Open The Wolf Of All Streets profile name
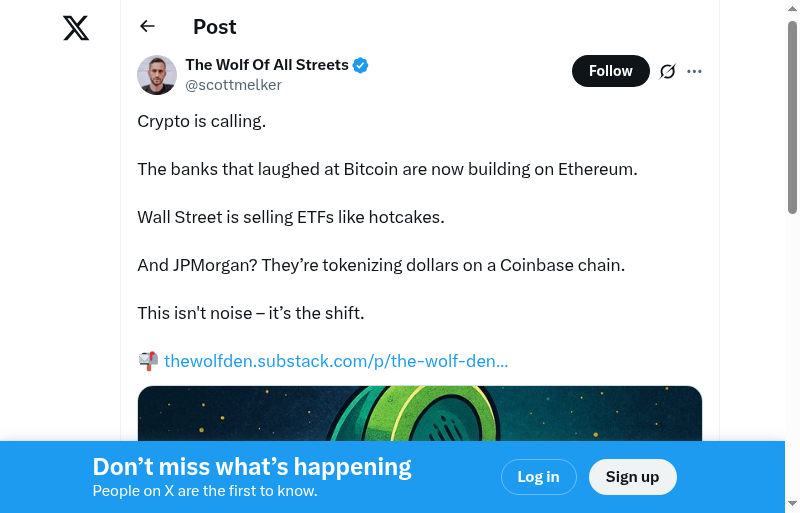The height and width of the screenshot is (513, 800). click(267, 65)
